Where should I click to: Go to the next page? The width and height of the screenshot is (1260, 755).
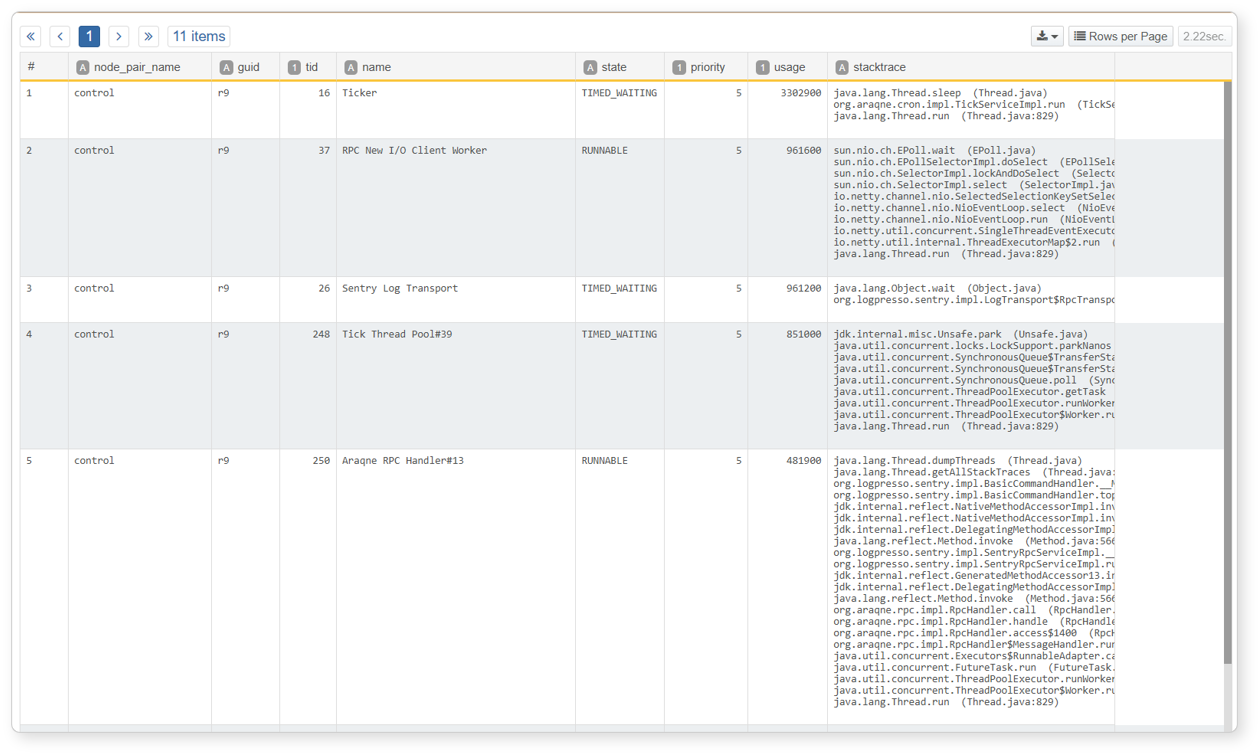coord(119,36)
